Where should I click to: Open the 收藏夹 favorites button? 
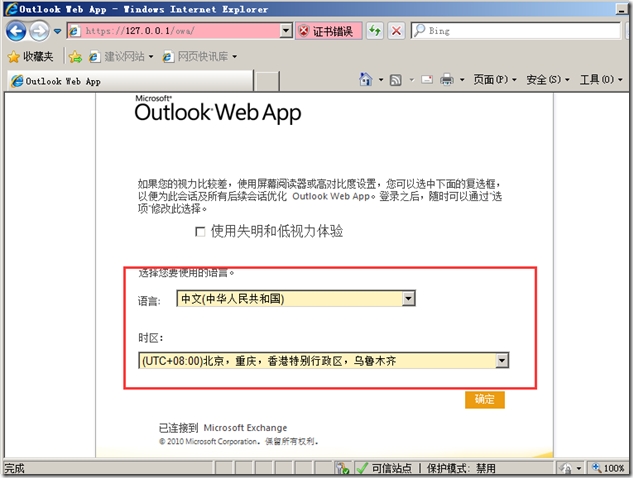[31, 57]
